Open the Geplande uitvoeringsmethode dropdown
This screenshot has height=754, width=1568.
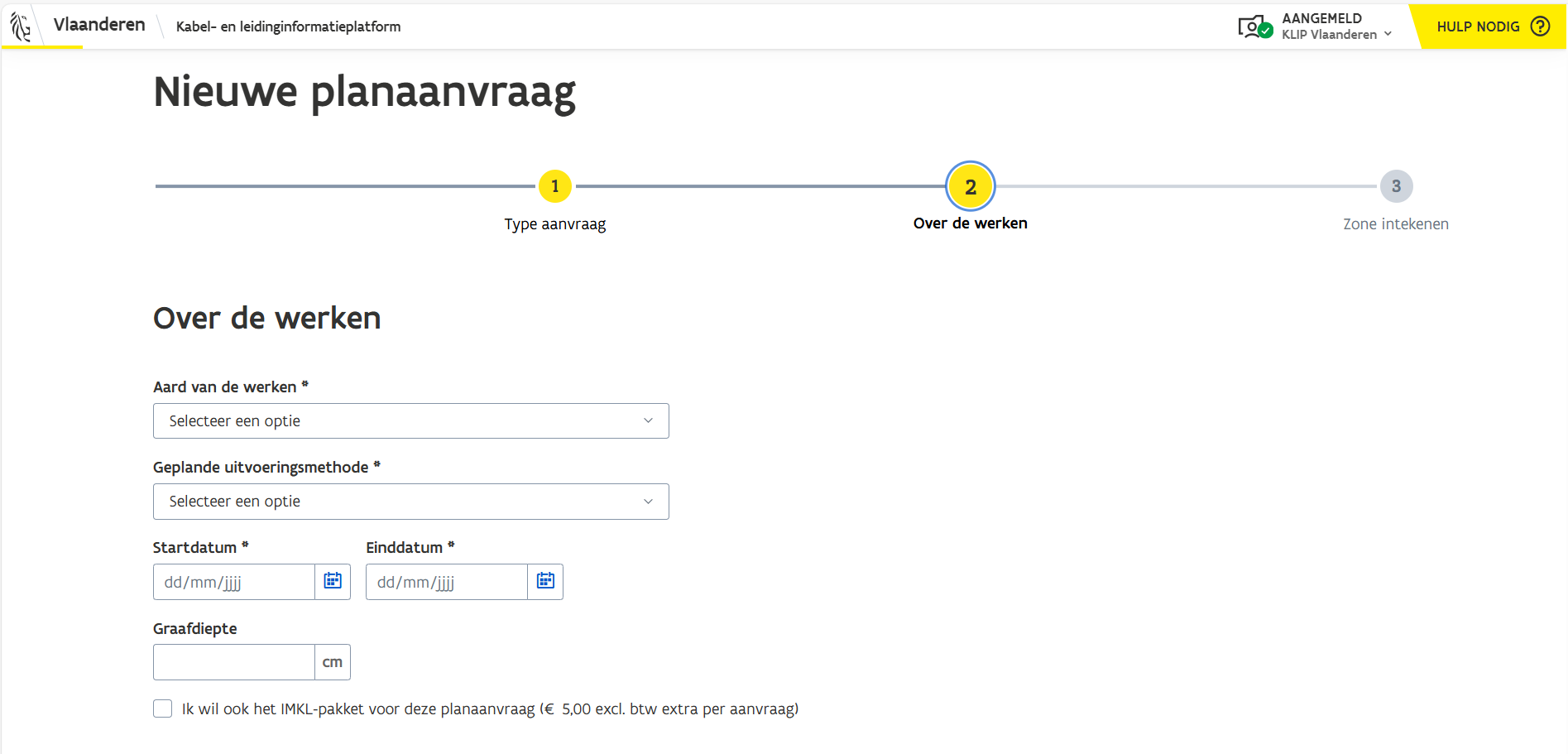click(x=410, y=502)
